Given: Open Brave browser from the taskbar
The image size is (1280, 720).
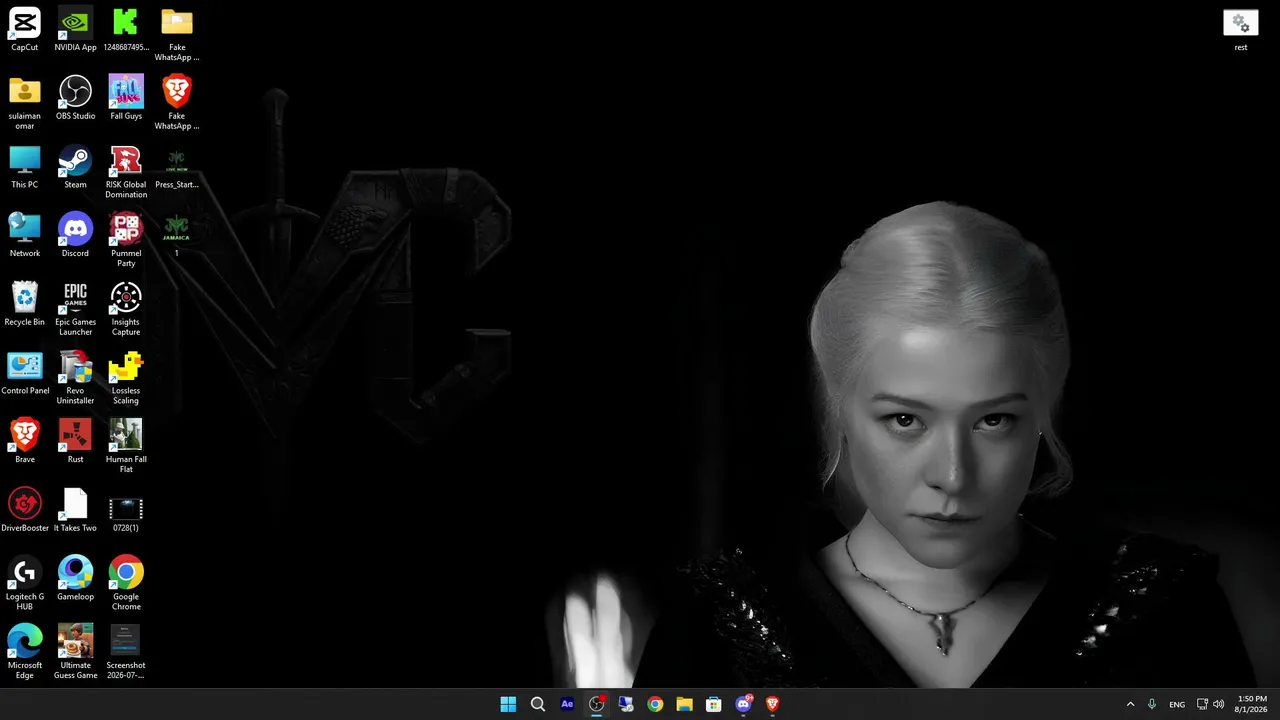Looking at the screenshot, I should click(x=772, y=704).
